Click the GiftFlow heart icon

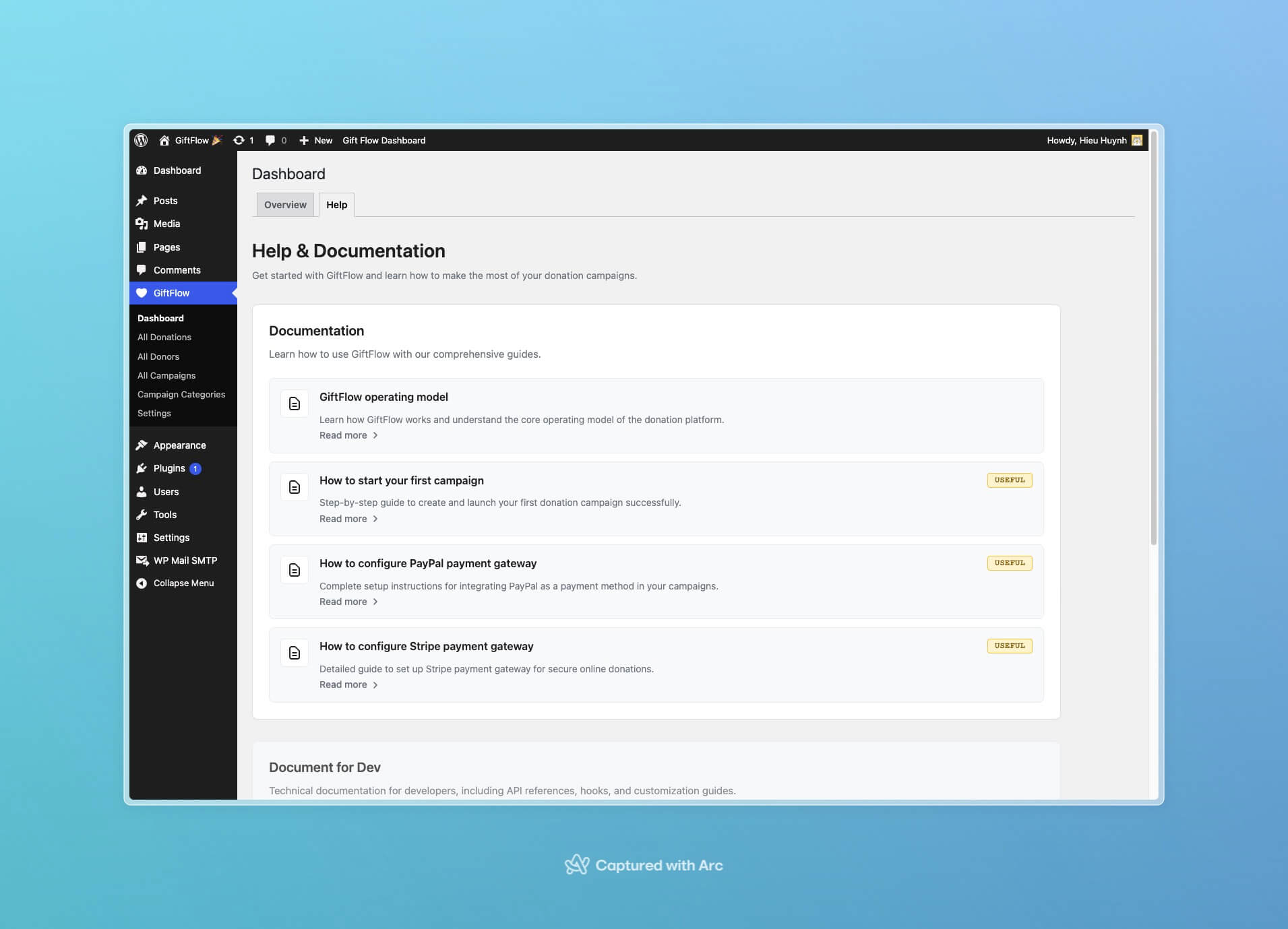142,293
